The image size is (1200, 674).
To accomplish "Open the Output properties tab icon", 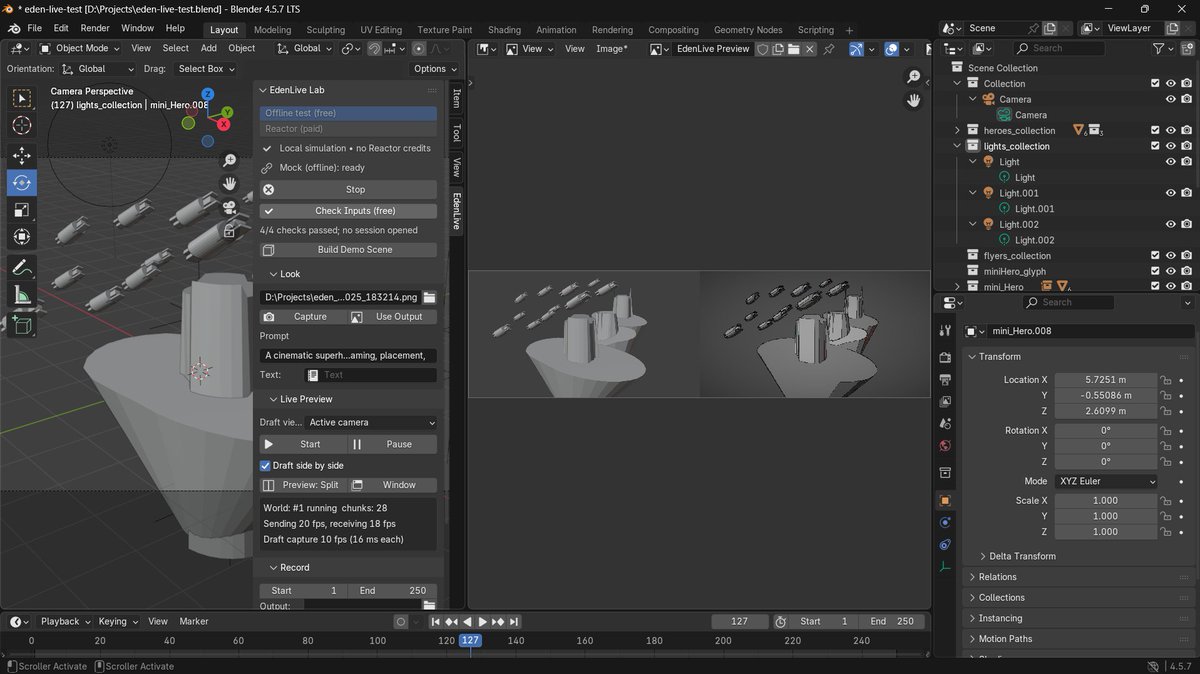I will (x=945, y=379).
